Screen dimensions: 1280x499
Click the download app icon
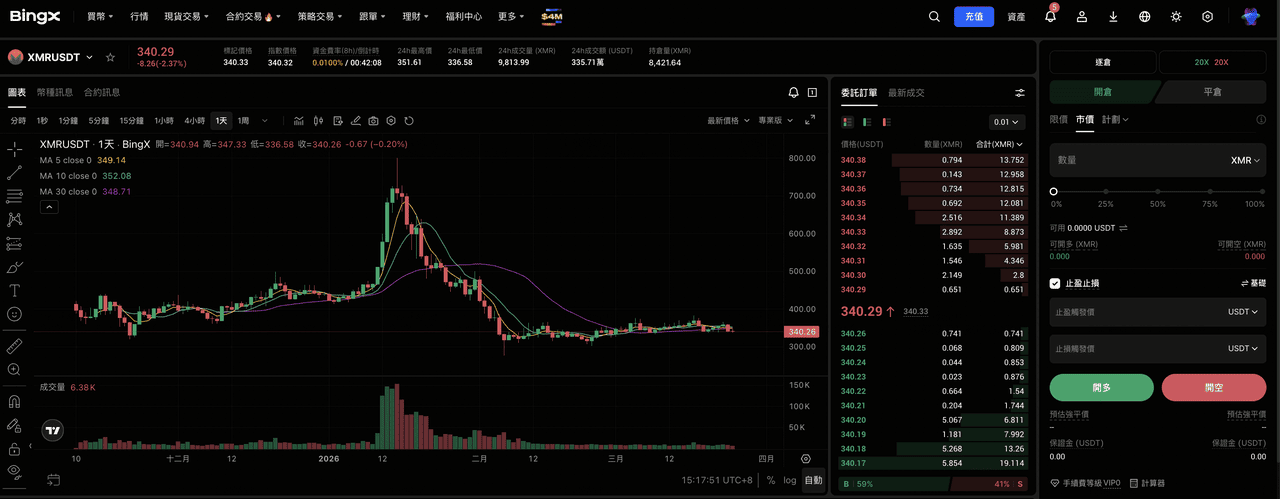(x=1113, y=17)
